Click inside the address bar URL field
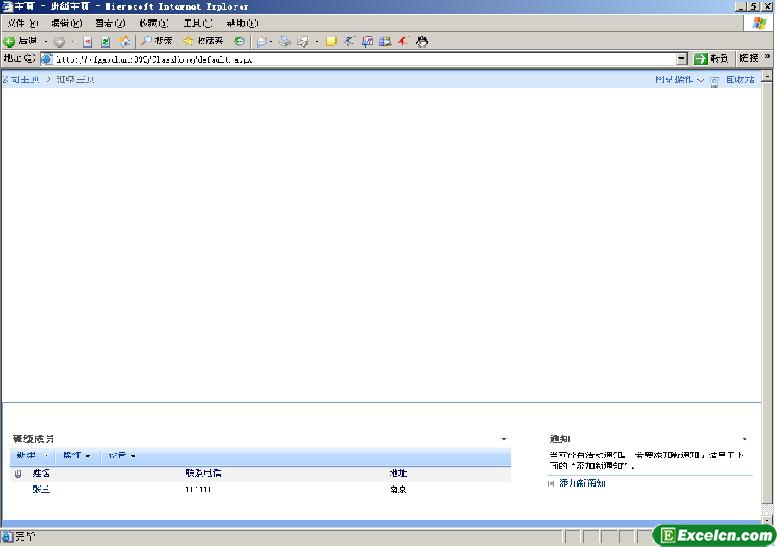 [364, 59]
